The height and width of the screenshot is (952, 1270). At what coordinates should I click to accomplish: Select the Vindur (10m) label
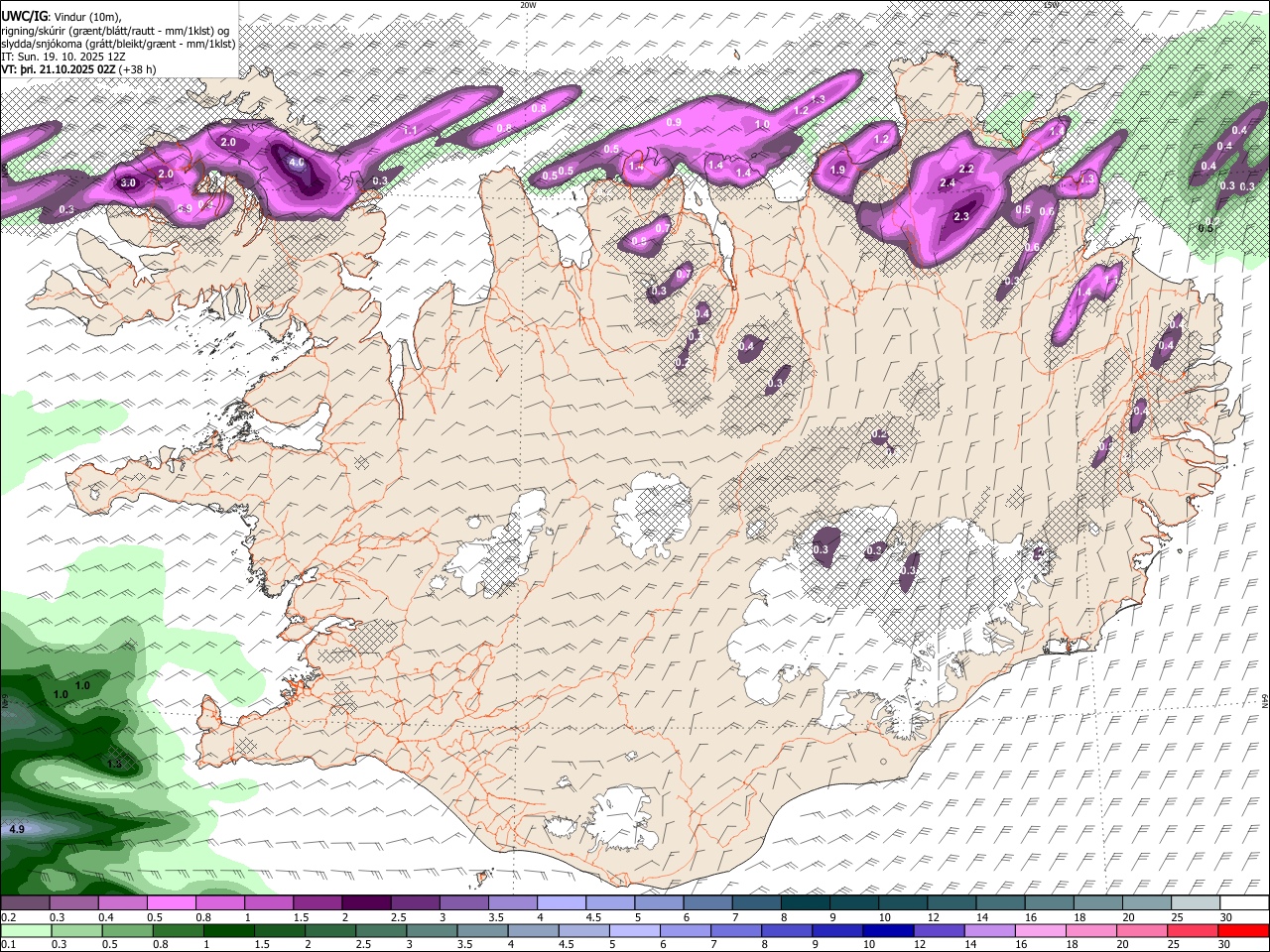click(x=86, y=16)
